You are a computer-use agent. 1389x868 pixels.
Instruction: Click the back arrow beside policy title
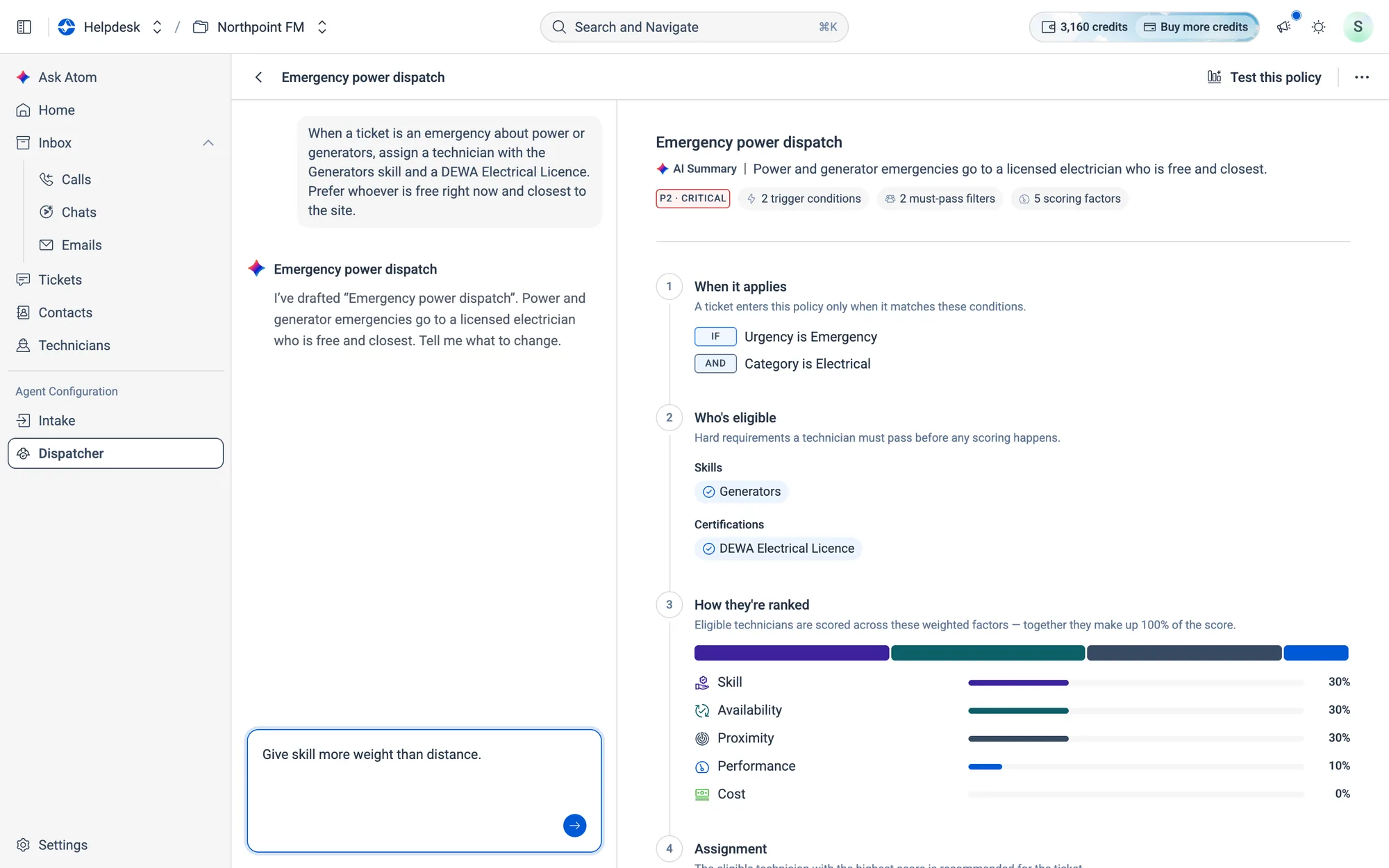click(258, 77)
